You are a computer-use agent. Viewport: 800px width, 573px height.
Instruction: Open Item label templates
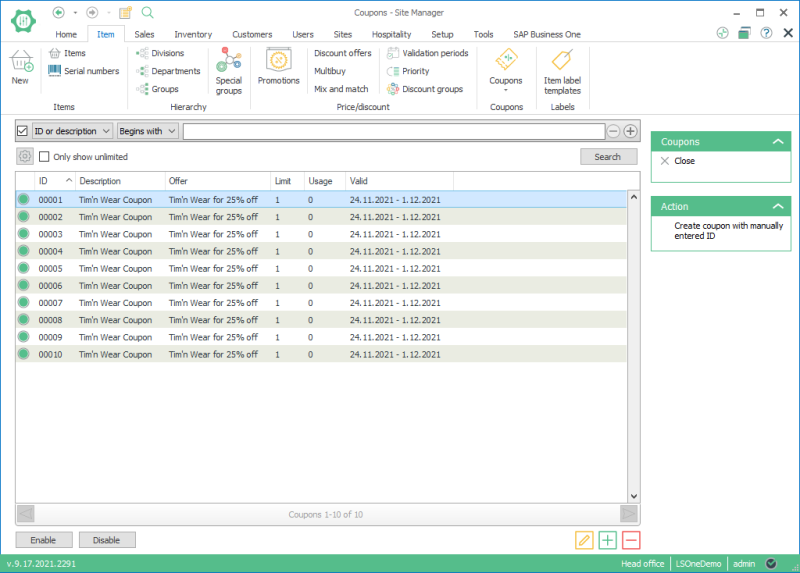pos(562,71)
